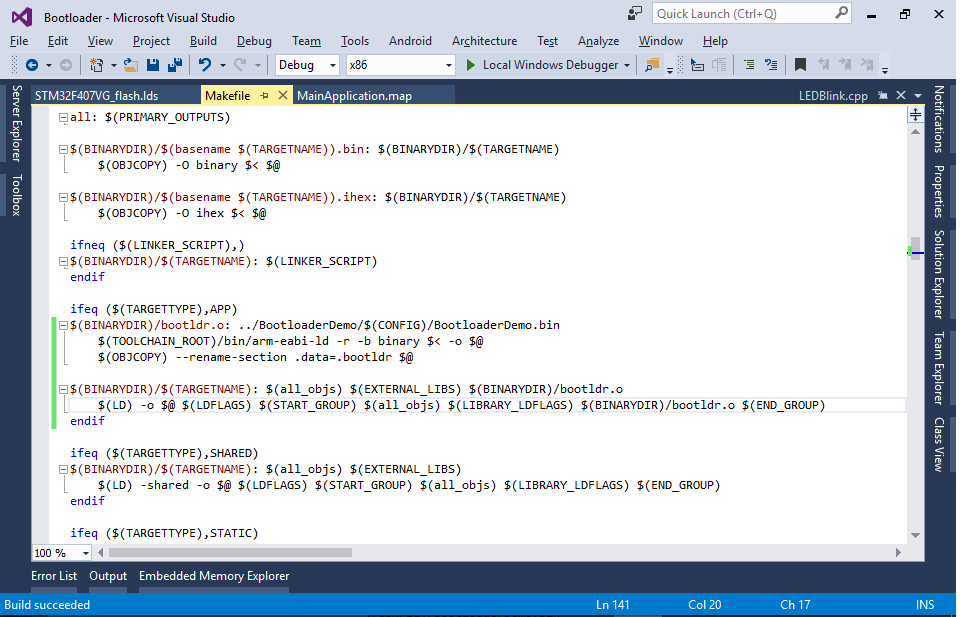Open the Toolbox side tab
The height and width of the screenshot is (617, 960).
(x=17, y=195)
